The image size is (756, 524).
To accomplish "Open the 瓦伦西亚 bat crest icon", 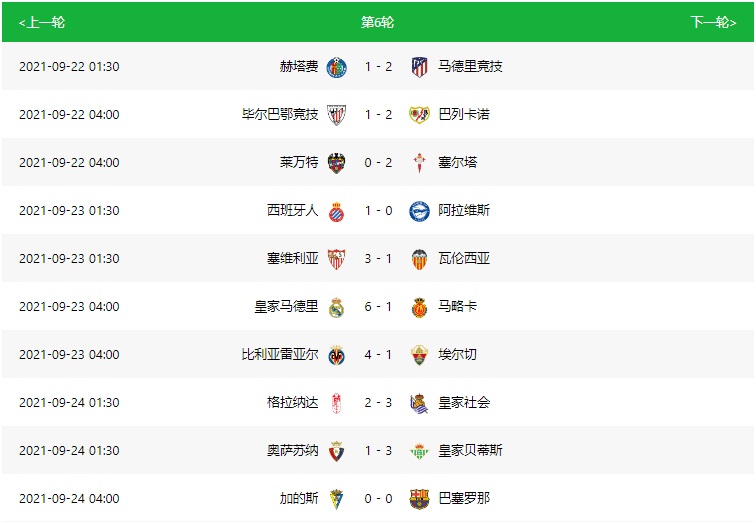I will pos(419,259).
